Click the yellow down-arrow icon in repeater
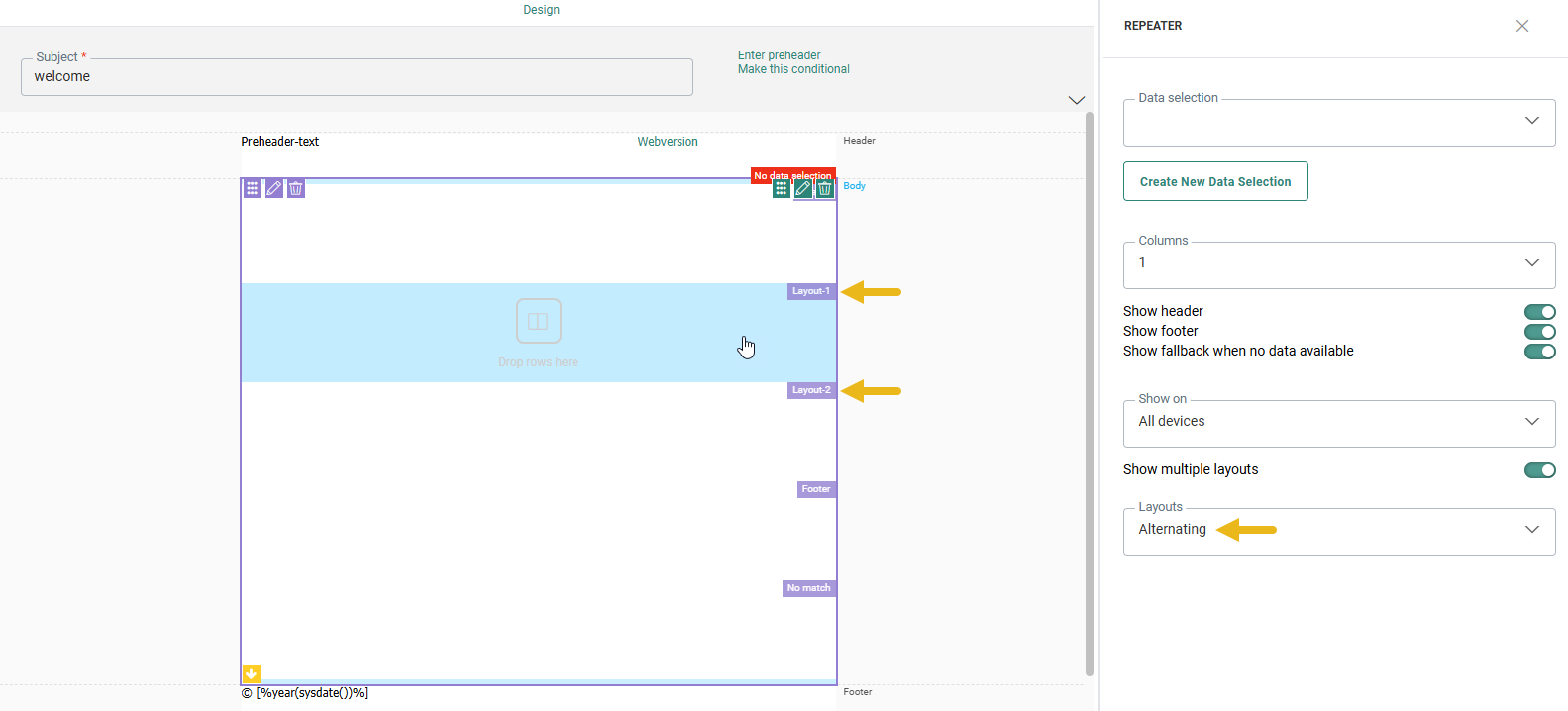This screenshot has width=1568, height=711. tap(252, 673)
